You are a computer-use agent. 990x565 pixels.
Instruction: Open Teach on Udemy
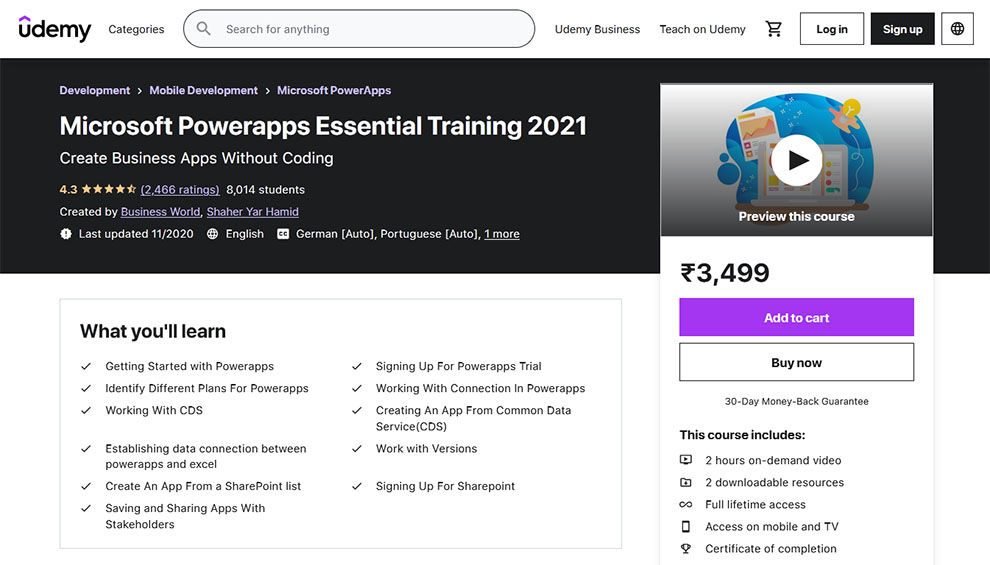point(702,29)
